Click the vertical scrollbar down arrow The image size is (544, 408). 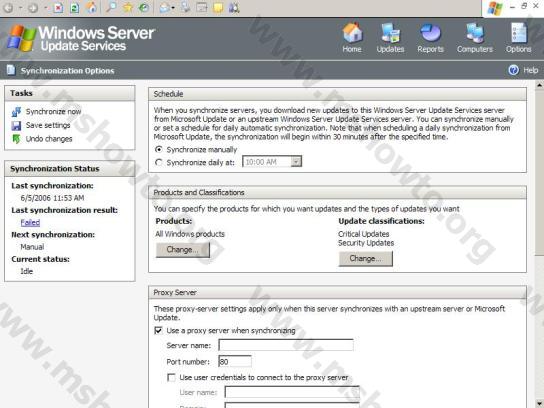tap(539, 403)
